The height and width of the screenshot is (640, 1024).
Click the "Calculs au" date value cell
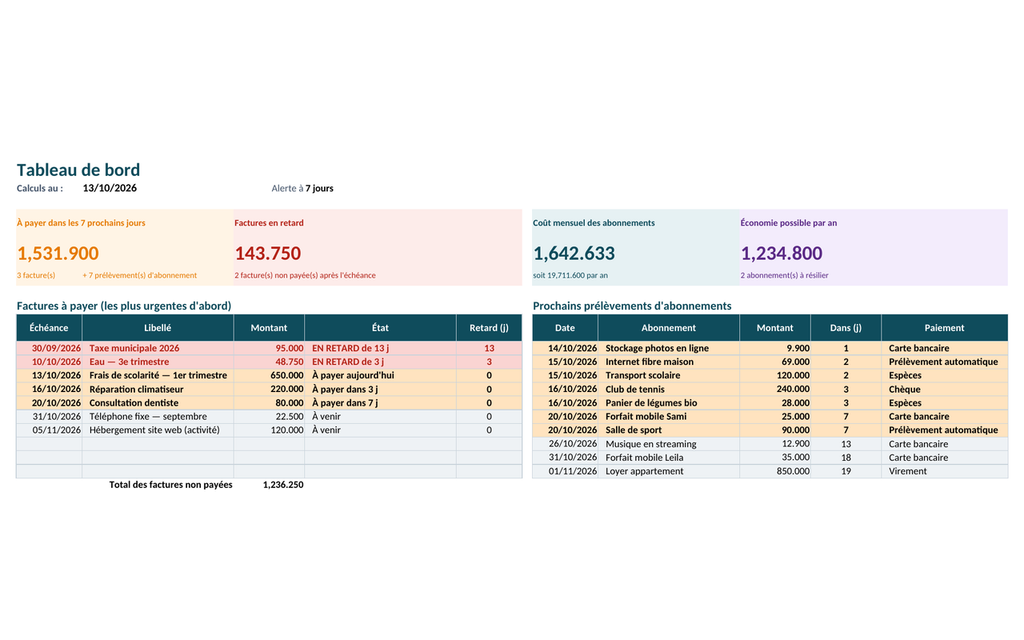click(110, 188)
